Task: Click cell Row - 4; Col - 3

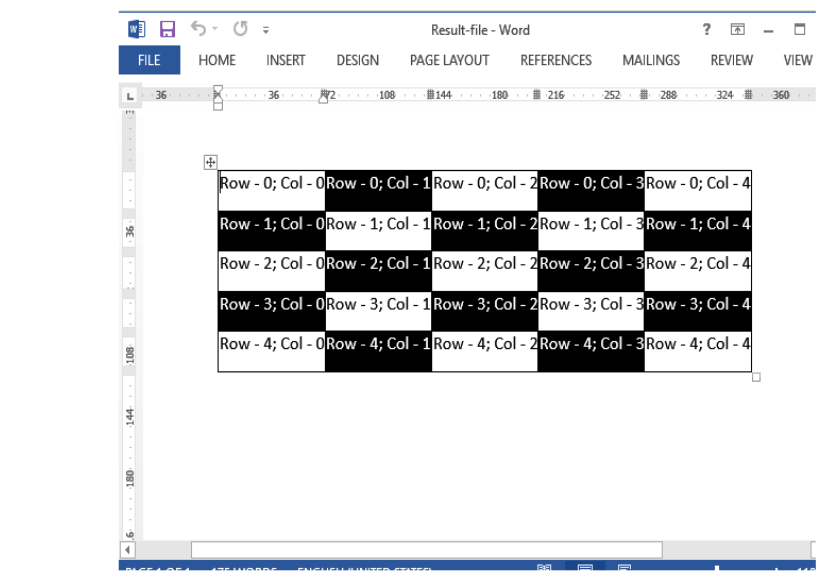Action: (x=591, y=351)
